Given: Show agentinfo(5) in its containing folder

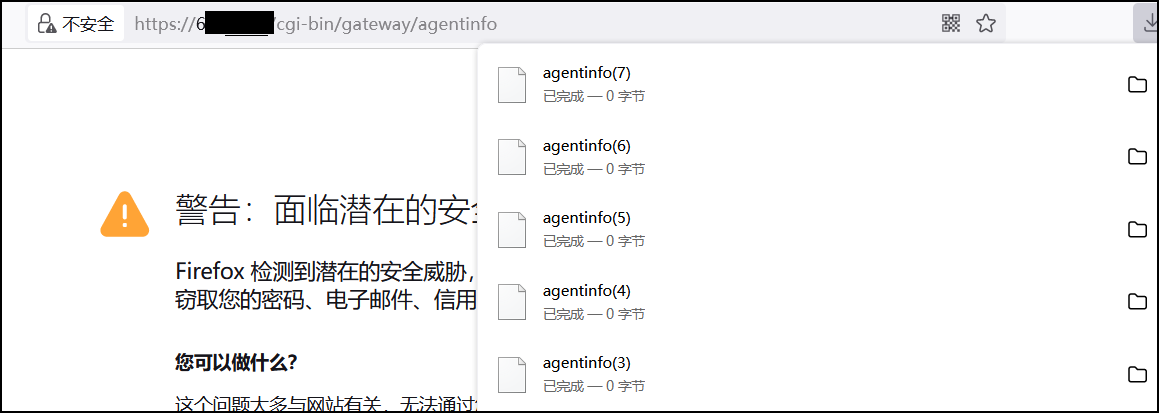Looking at the screenshot, I should [x=1137, y=229].
